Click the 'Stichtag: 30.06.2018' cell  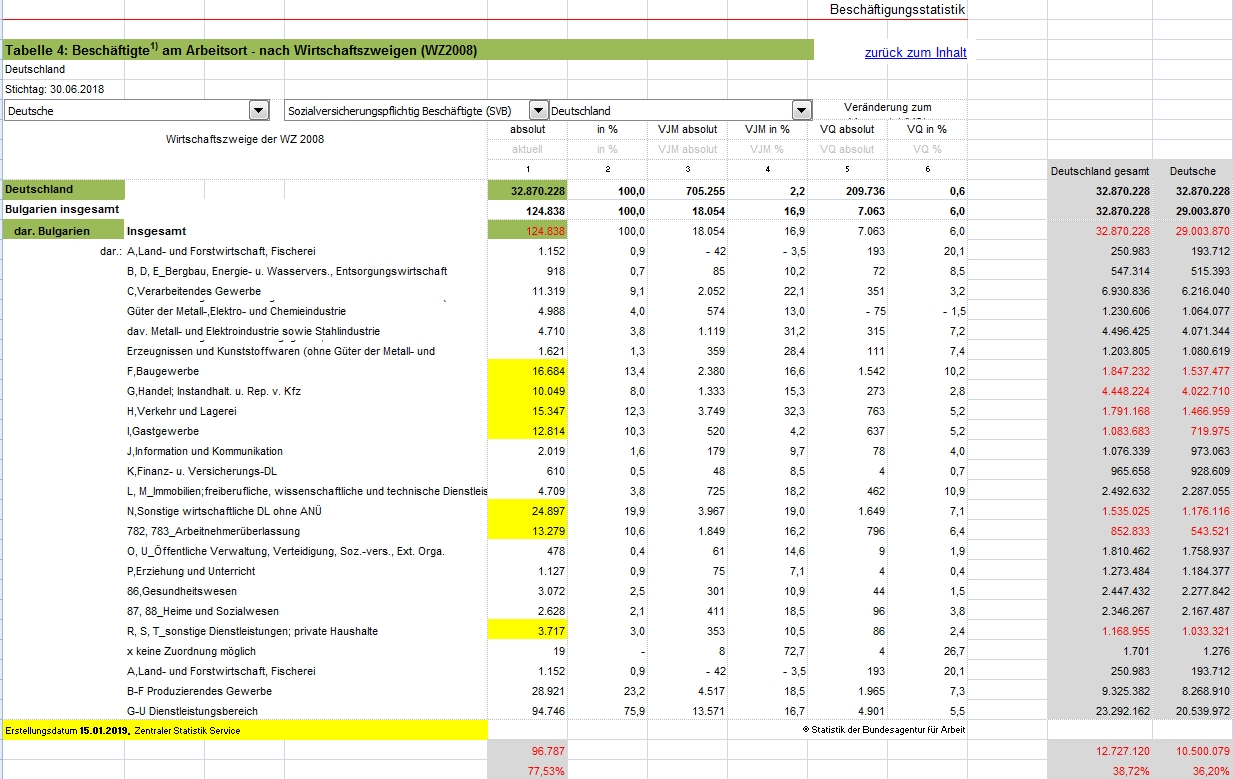click(x=55, y=89)
